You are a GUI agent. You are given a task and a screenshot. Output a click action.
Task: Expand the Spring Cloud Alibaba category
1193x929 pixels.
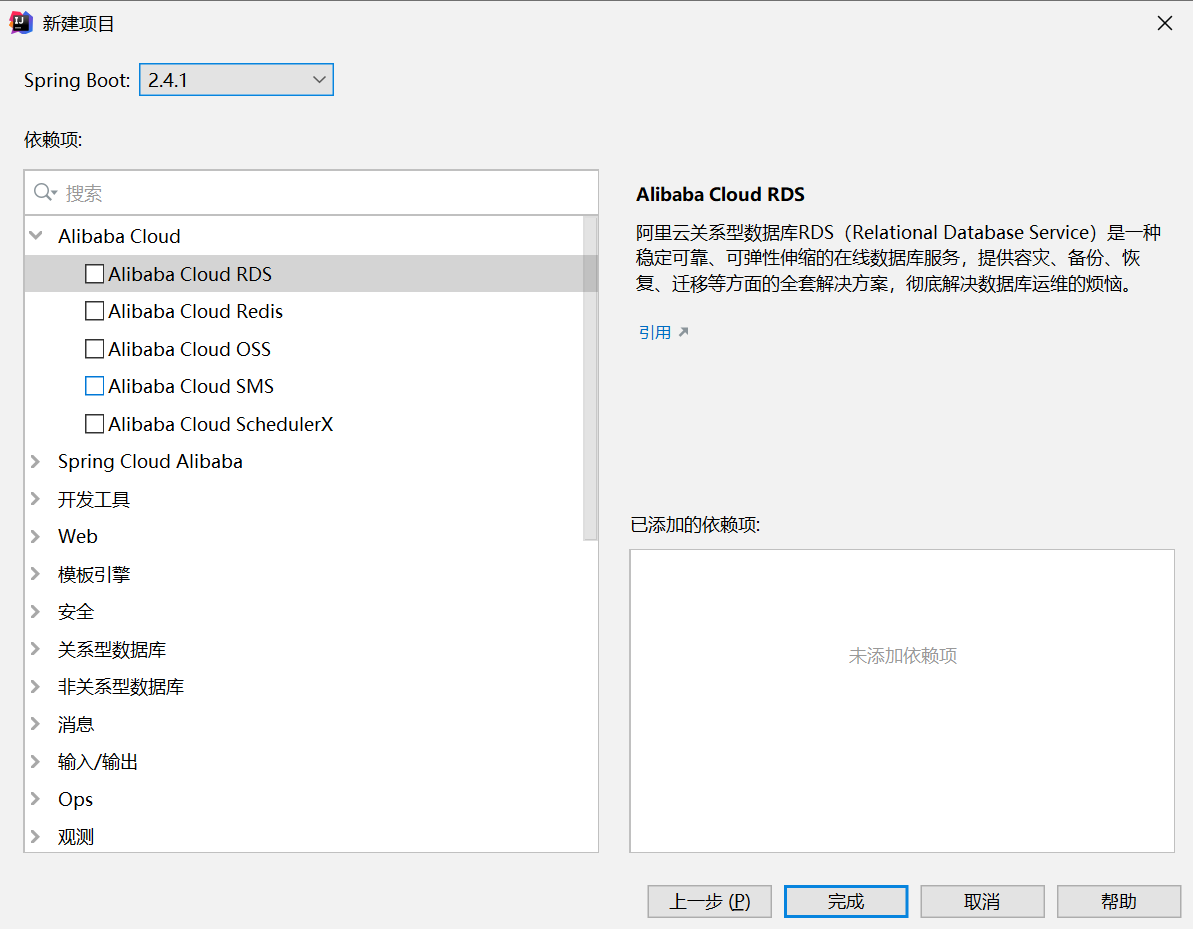[36, 461]
